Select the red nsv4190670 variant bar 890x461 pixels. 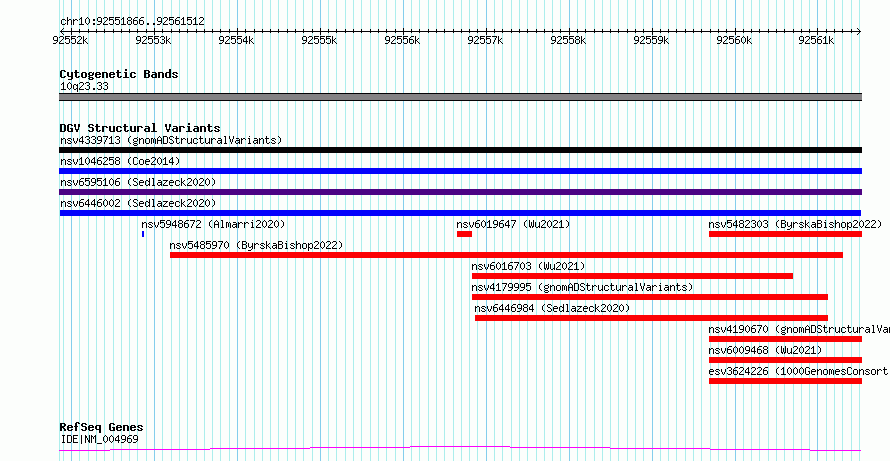pos(786,339)
